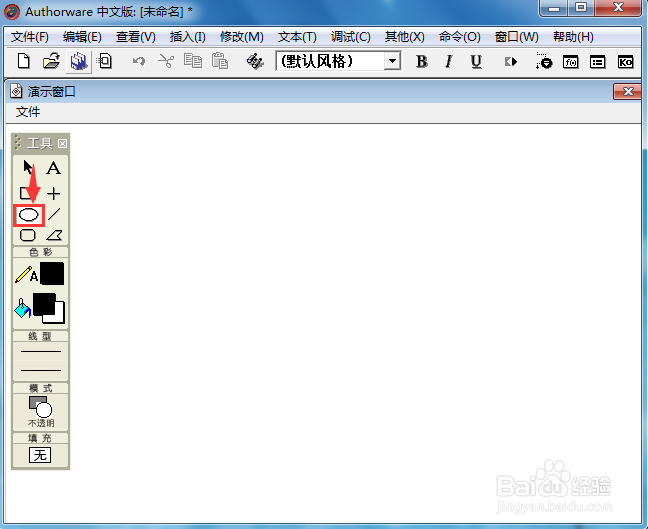Toggle Underline formatting
The height and width of the screenshot is (529, 648).
pos(476,62)
